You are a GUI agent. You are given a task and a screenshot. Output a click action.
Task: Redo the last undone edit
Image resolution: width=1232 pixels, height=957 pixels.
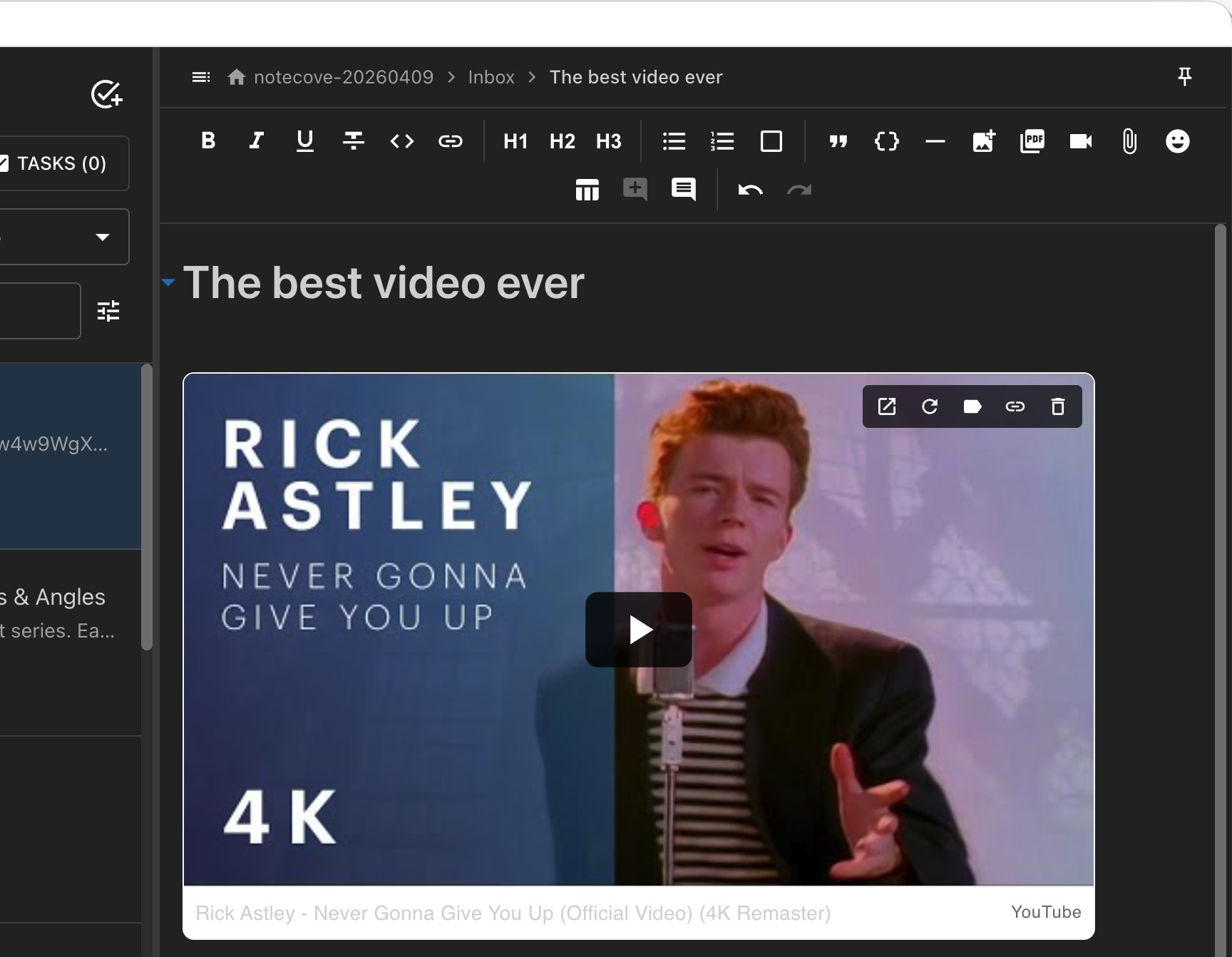pyautogui.click(x=799, y=190)
